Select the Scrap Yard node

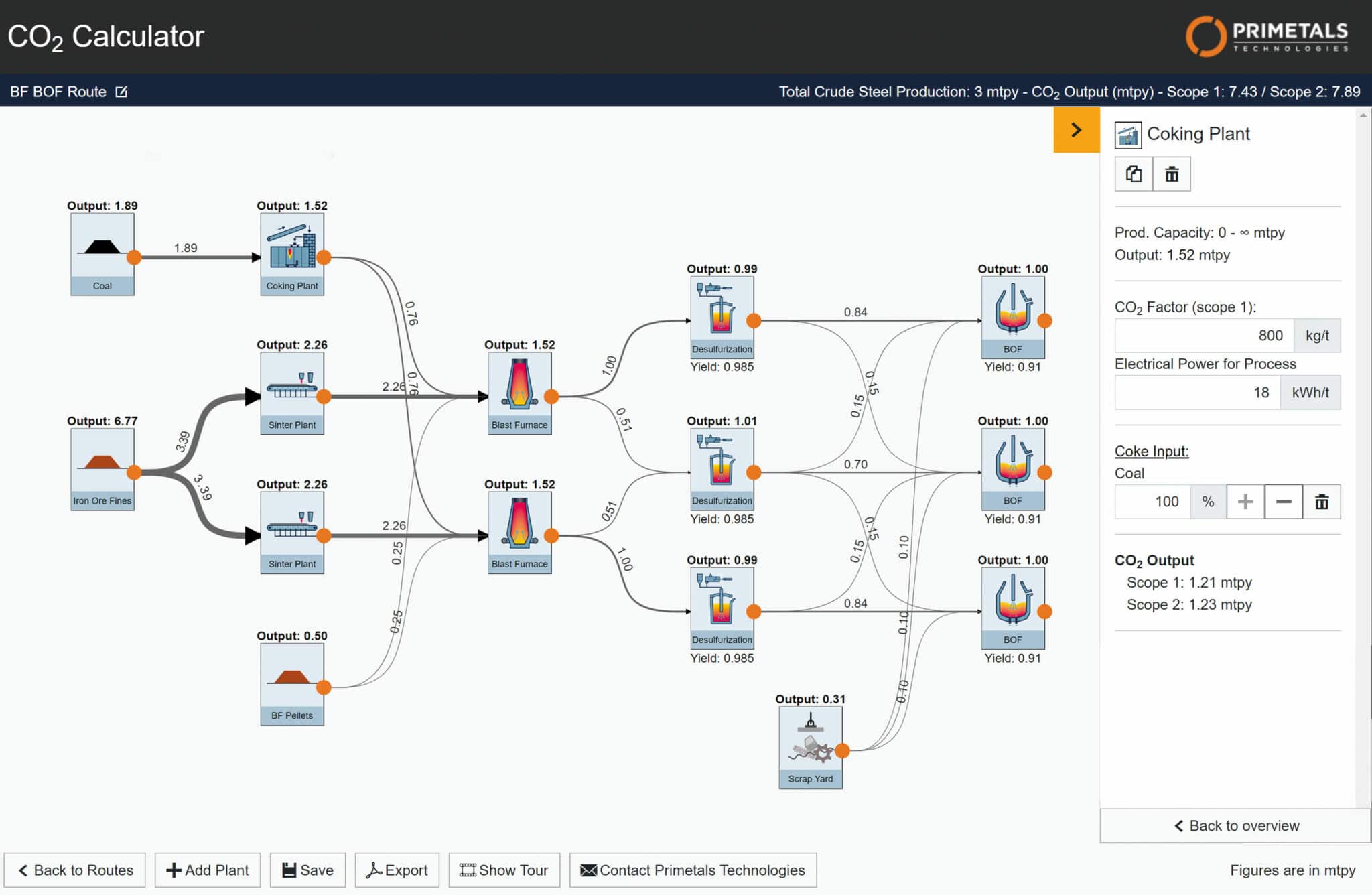pyautogui.click(x=811, y=748)
